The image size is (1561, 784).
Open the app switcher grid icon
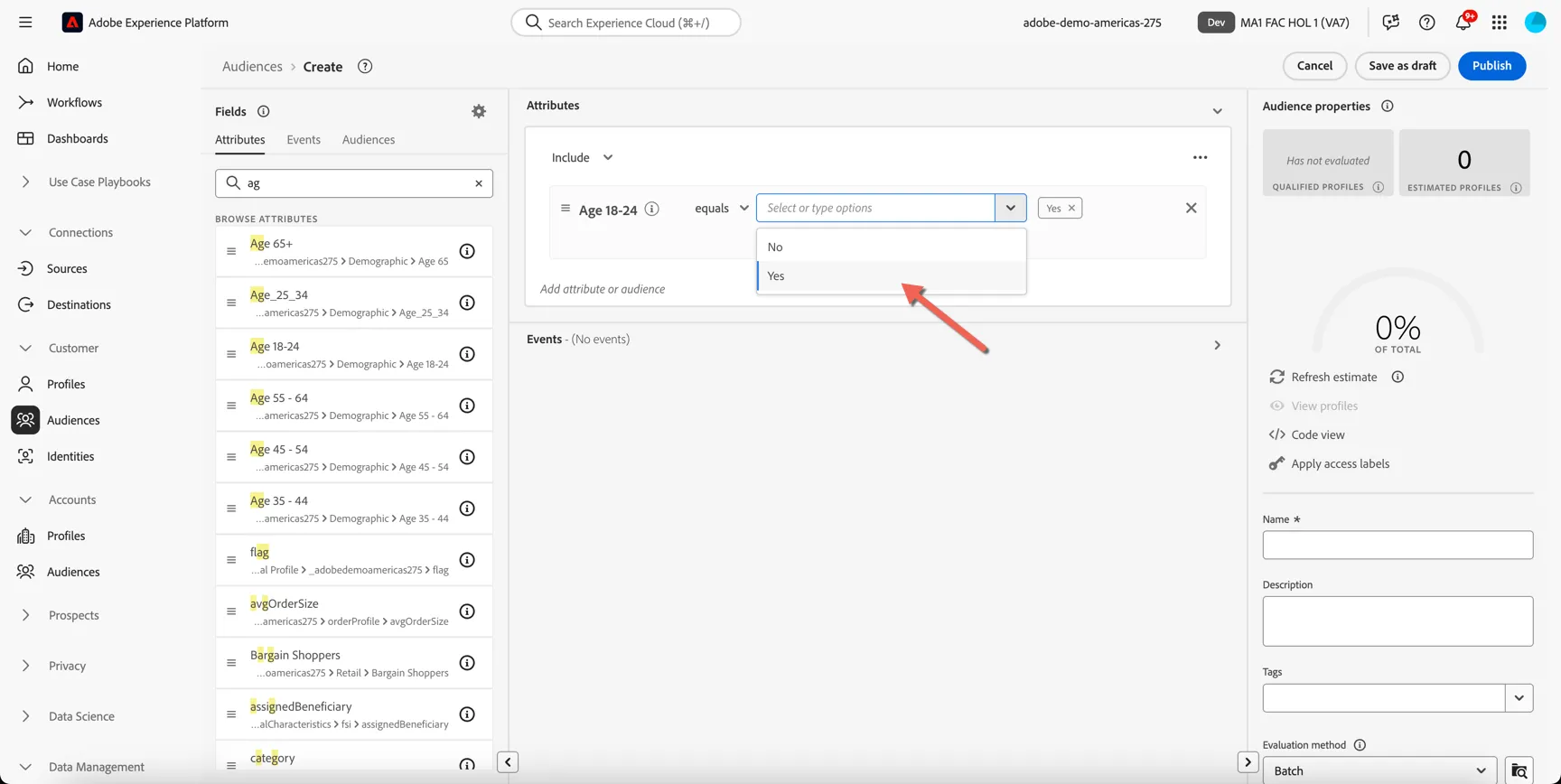click(1500, 23)
